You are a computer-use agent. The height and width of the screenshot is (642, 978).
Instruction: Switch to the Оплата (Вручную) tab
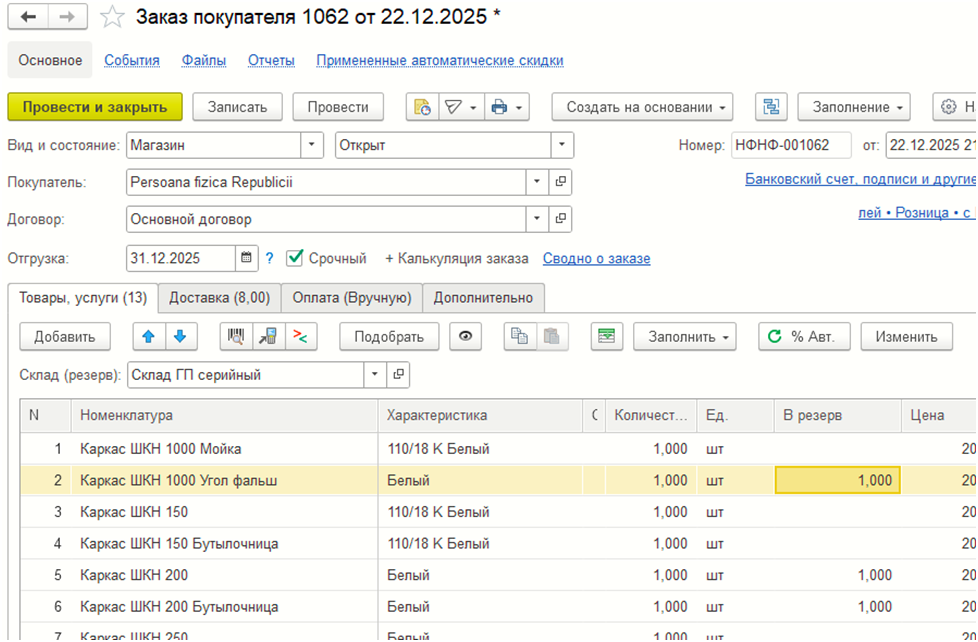[352, 298]
